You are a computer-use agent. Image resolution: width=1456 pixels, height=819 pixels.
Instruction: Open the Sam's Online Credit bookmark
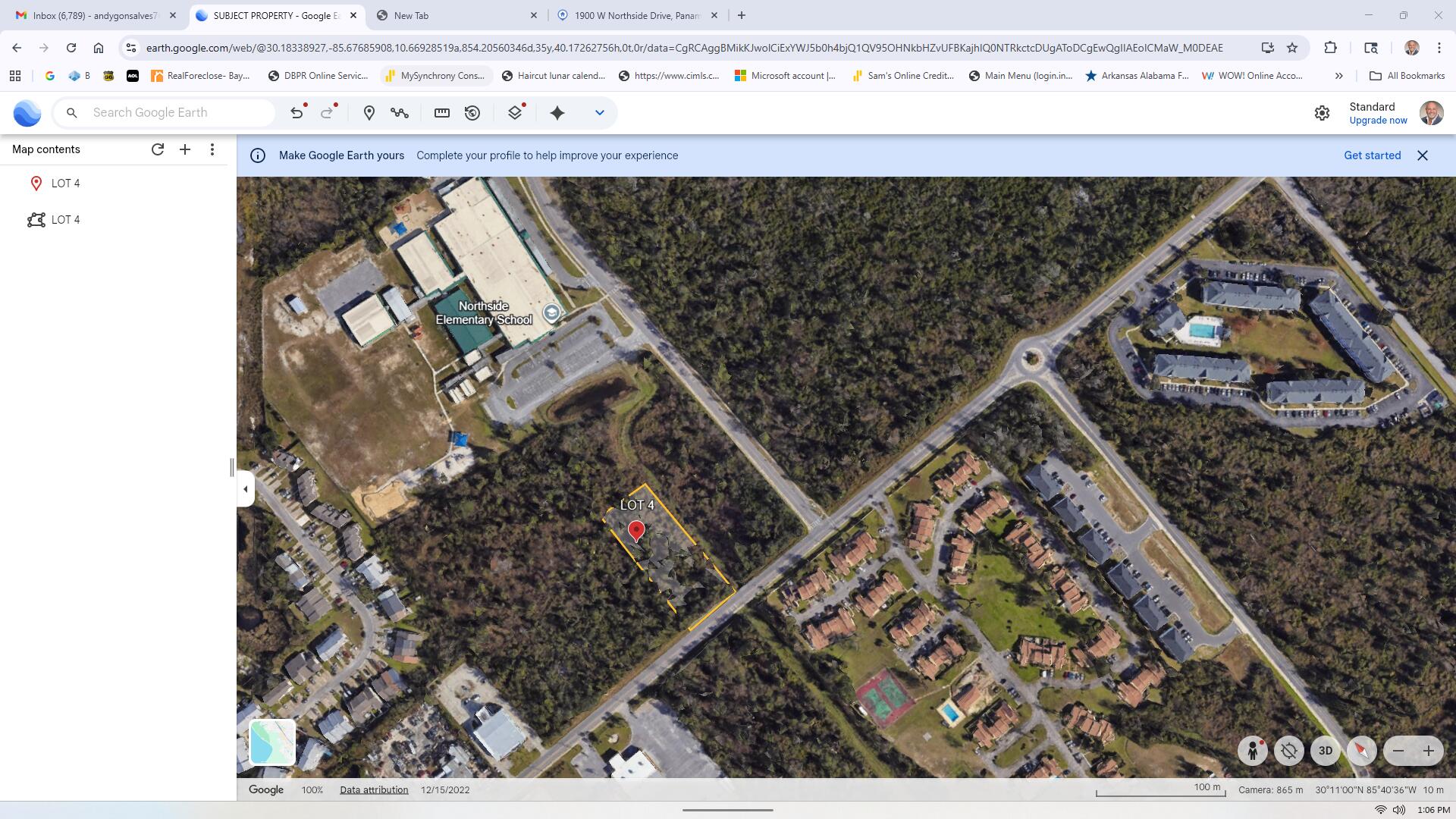point(903,76)
